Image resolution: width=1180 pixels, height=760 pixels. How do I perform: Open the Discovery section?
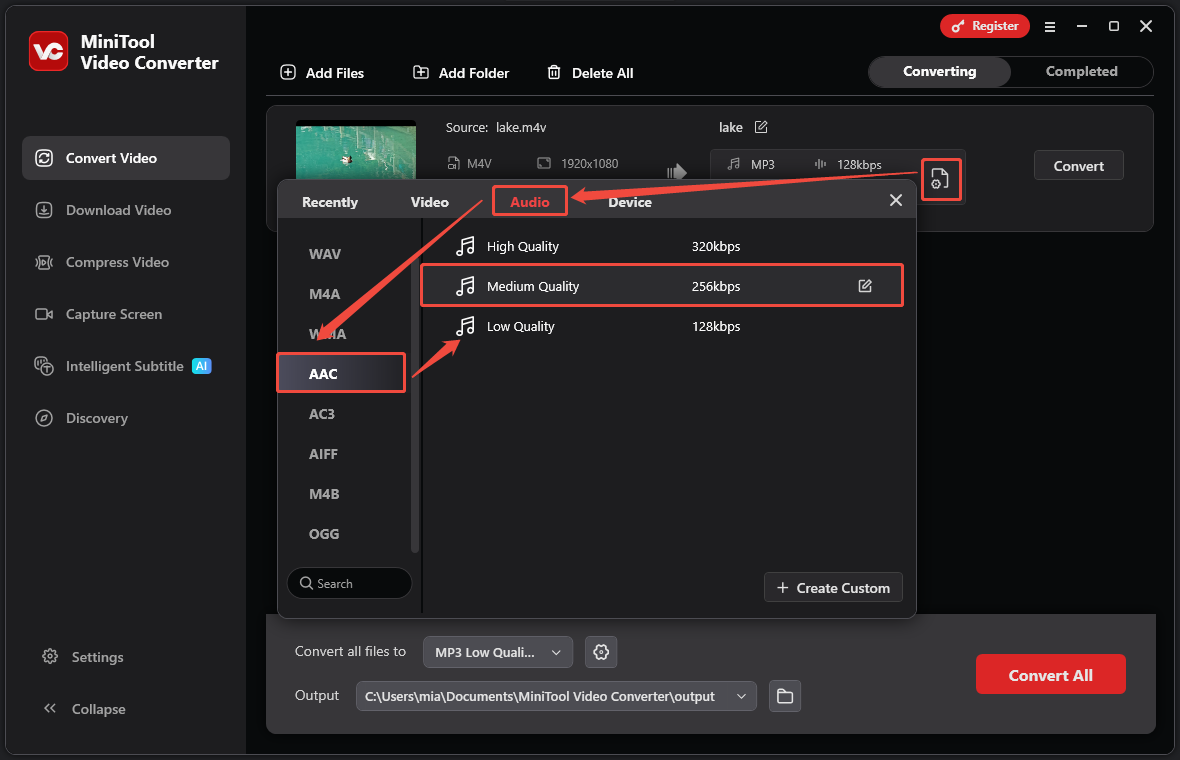pos(95,418)
